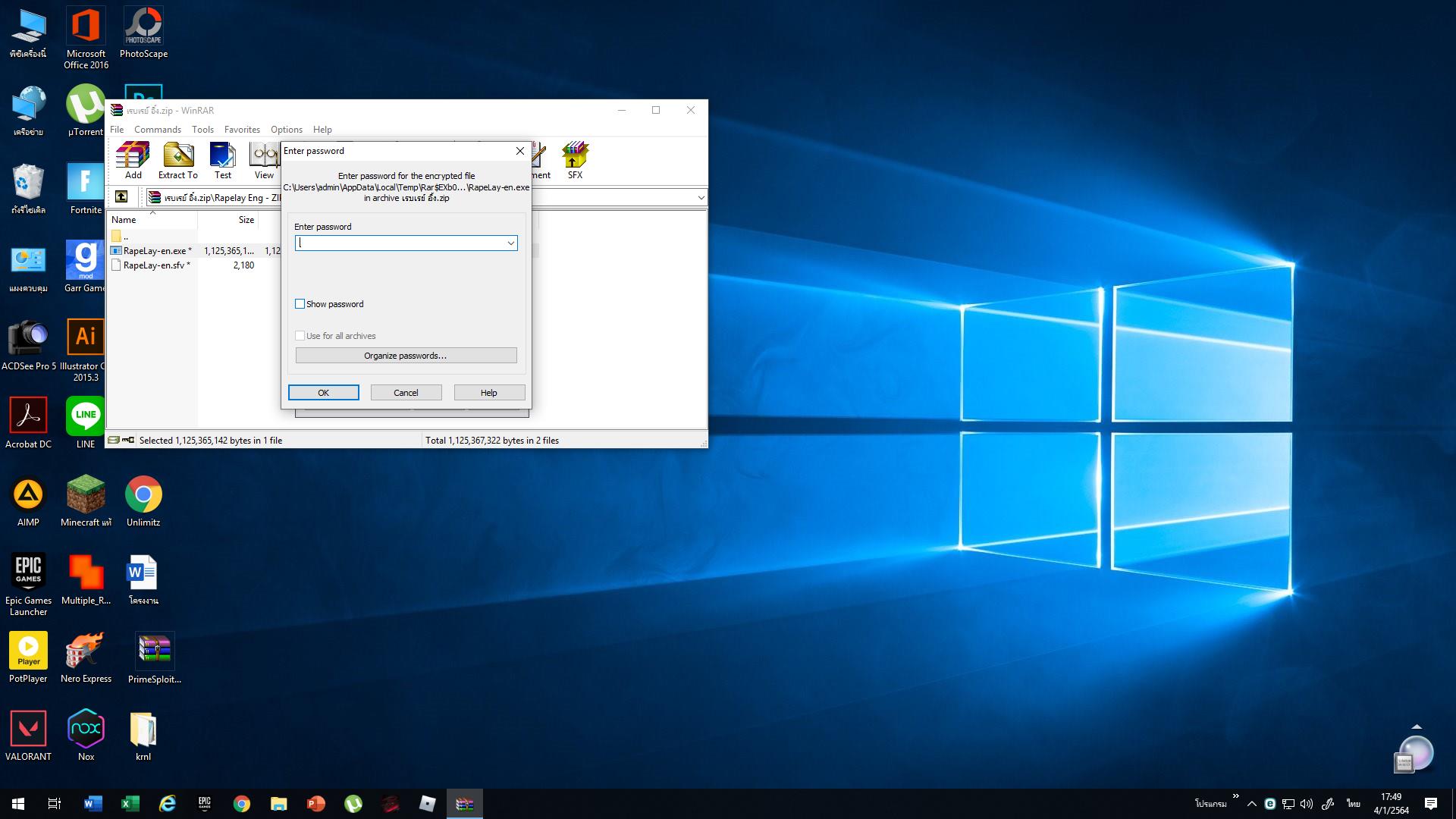1456x819 pixels.
Task: Enable the Show password checkbox
Action: pyautogui.click(x=300, y=304)
